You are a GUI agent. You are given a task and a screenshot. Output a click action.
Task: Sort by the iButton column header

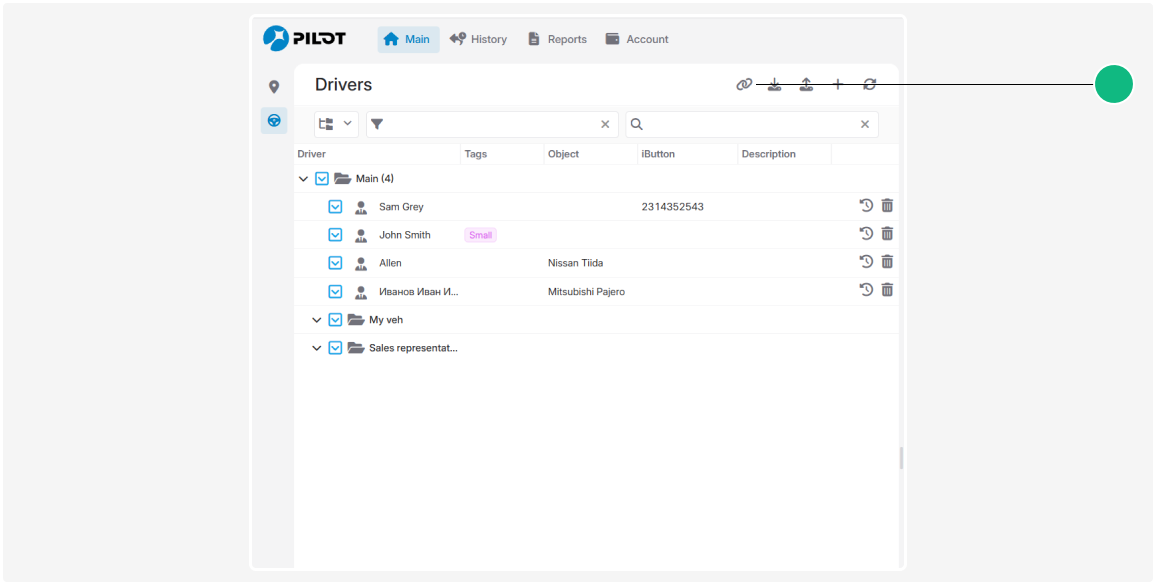coord(658,154)
